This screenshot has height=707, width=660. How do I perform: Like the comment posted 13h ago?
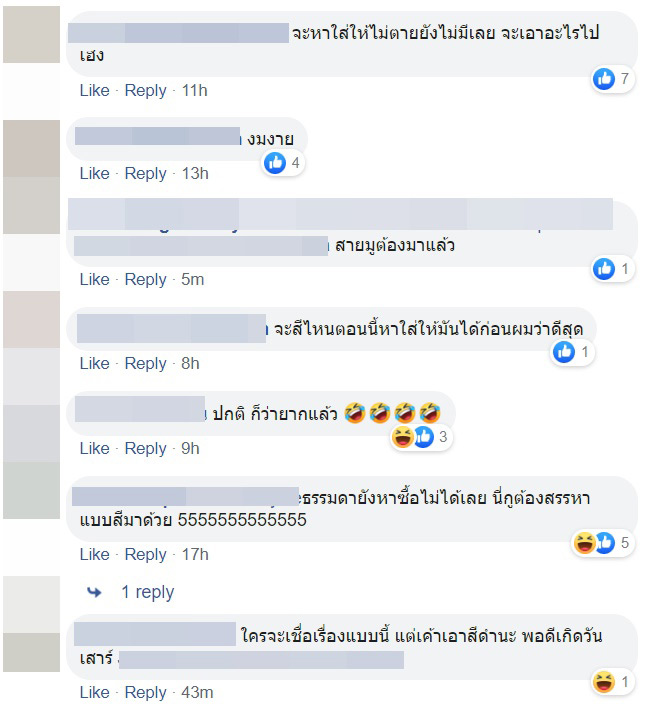(x=95, y=173)
